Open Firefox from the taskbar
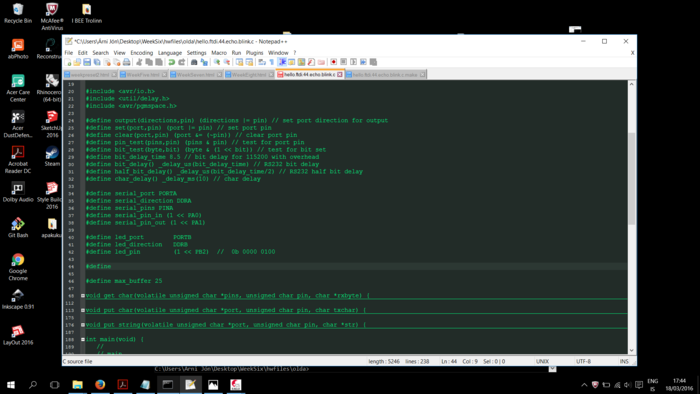700x394 pixels. pos(100,385)
